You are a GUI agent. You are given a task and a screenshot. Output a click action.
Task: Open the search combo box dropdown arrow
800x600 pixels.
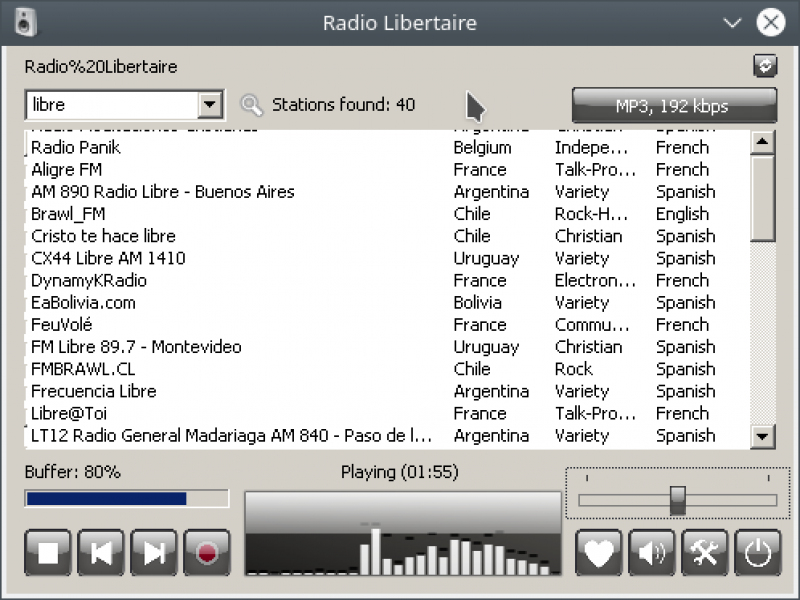pyautogui.click(x=210, y=105)
